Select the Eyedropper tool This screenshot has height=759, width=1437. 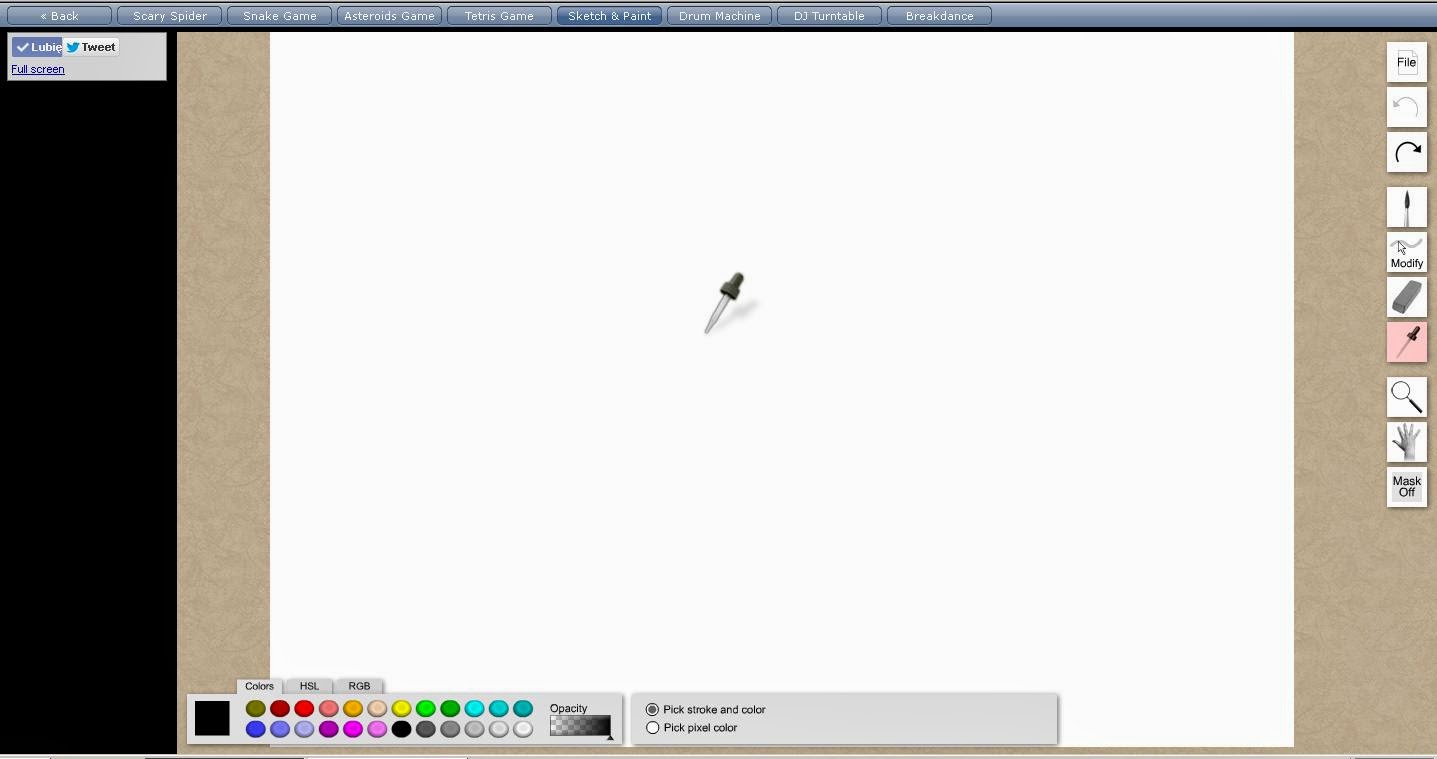tap(1406, 342)
